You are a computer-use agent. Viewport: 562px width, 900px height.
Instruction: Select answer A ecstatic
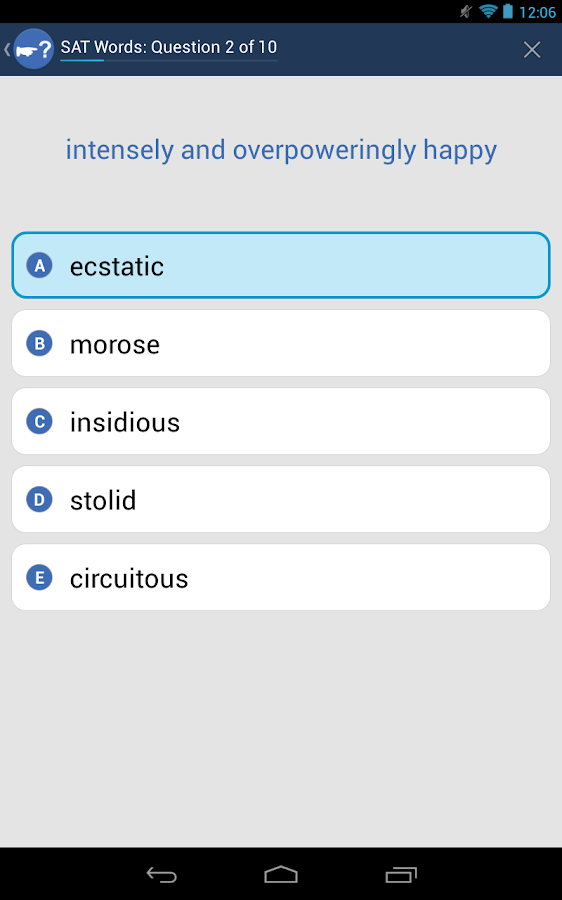(281, 265)
